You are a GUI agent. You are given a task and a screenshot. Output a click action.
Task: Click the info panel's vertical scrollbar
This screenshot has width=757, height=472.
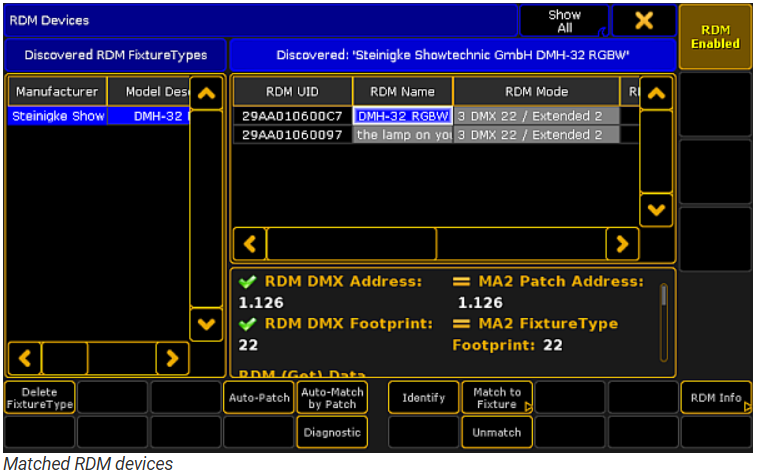[664, 322]
